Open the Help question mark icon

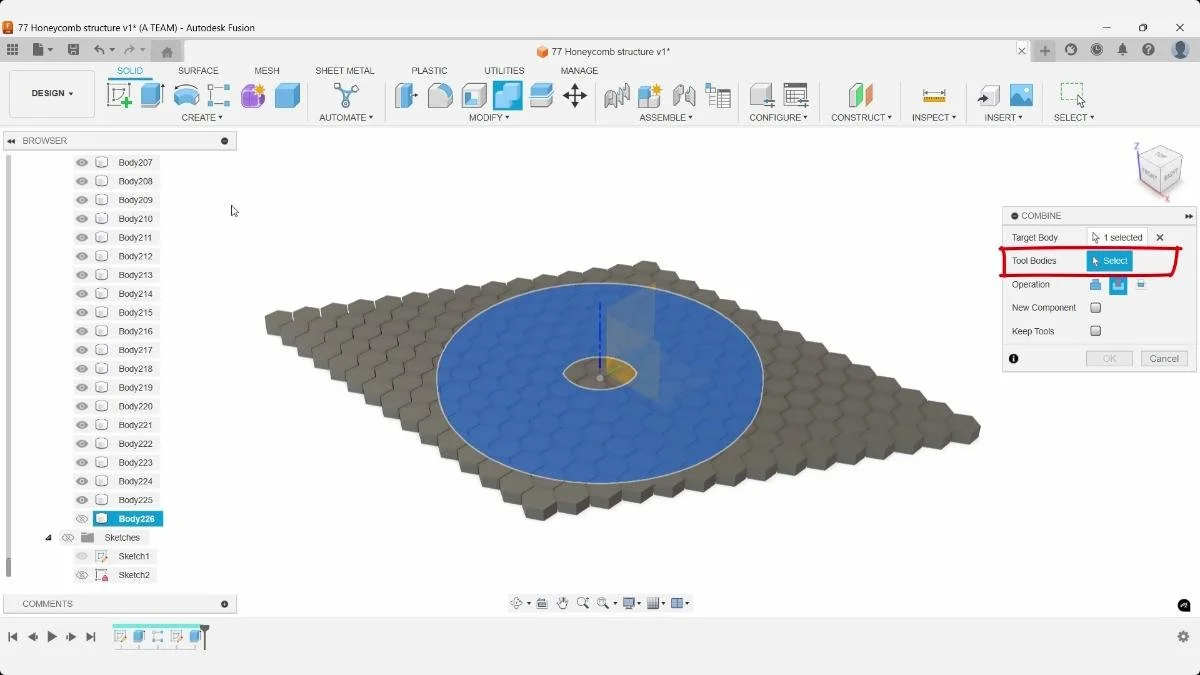pos(1149,50)
